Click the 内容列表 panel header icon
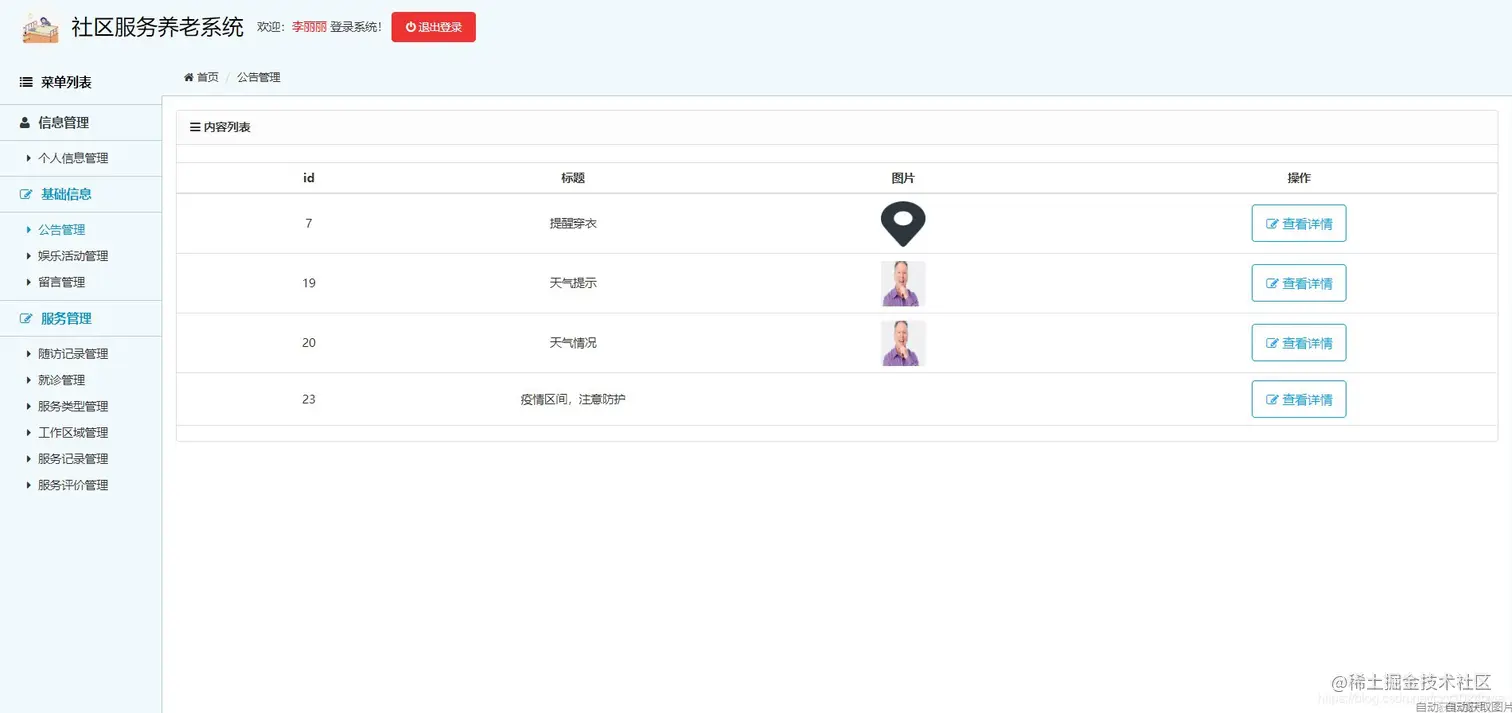This screenshot has height=713, width=1512. point(195,127)
